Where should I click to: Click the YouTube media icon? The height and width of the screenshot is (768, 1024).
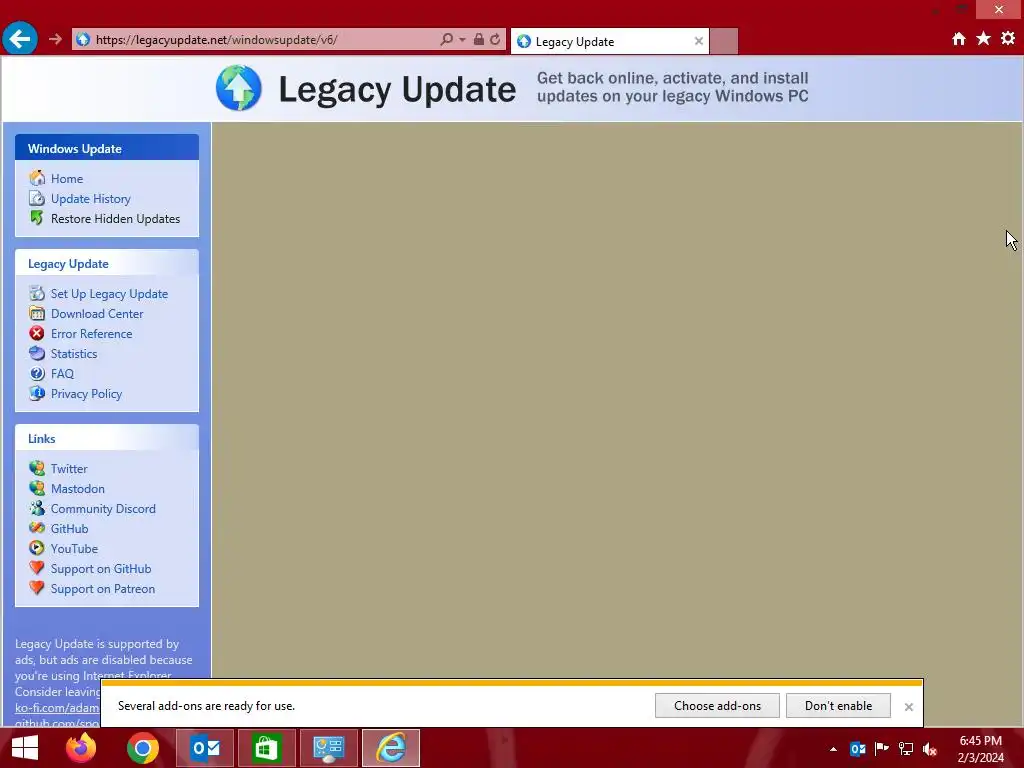coord(37,548)
